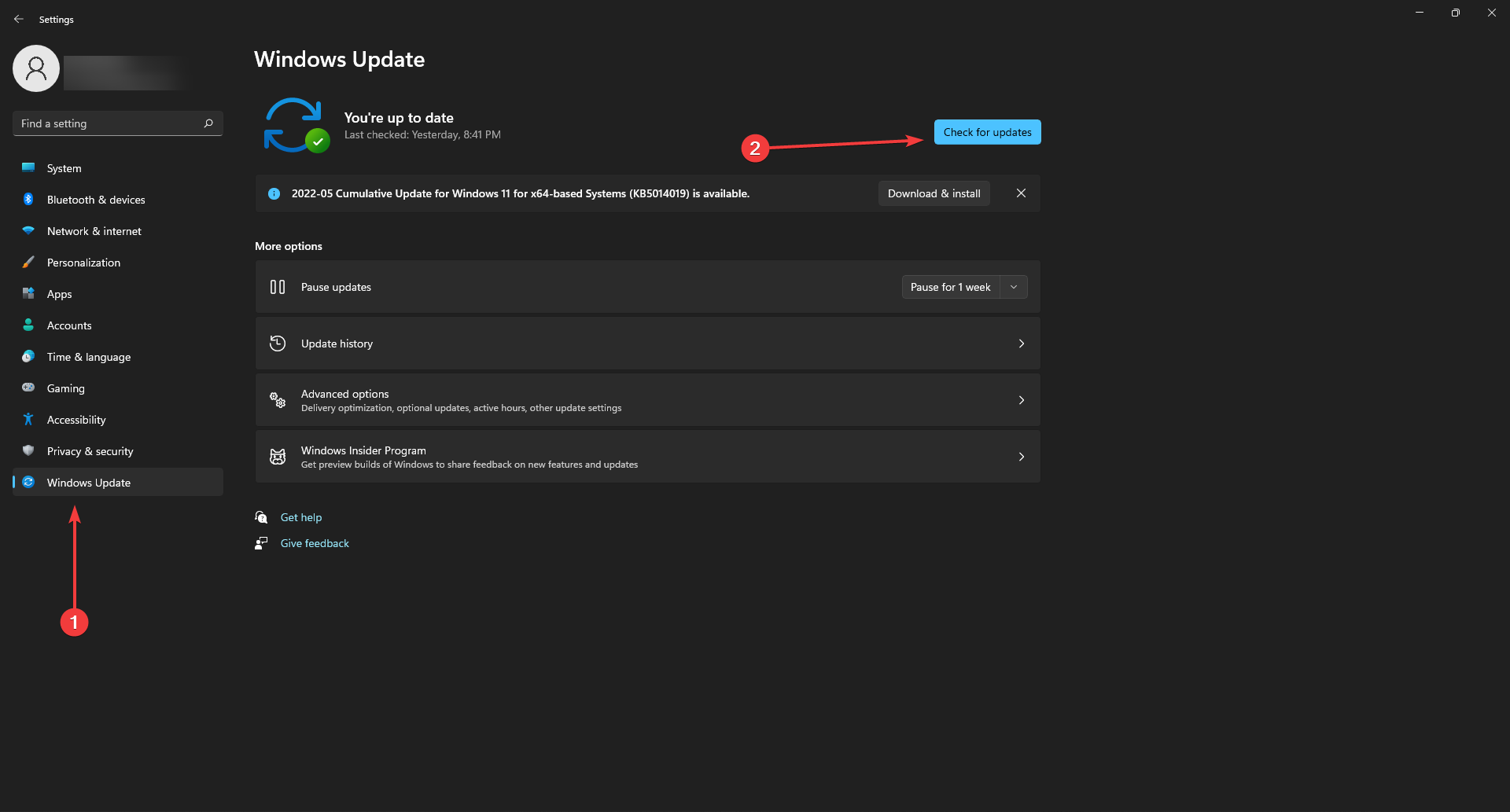Viewport: 1510px width, 812px height.
Task: Click the blurred account name
Action: point(126,72)
